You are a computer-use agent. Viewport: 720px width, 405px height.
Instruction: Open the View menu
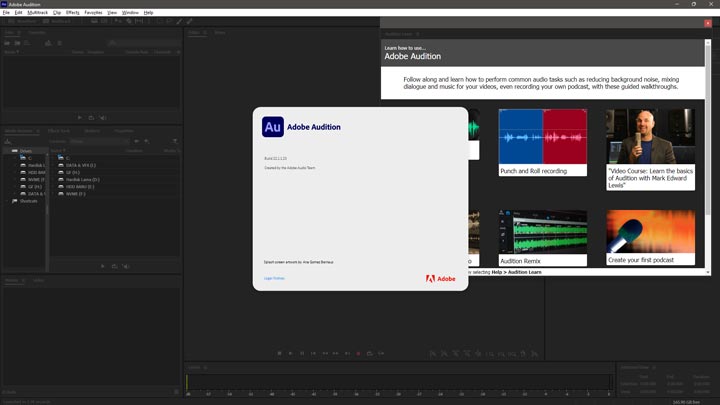click(112, 12)
